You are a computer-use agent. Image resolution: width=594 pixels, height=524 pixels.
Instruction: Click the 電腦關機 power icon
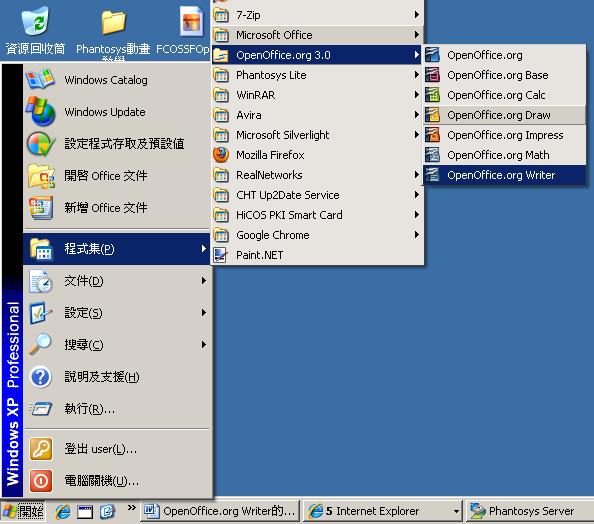pos(41,481)
